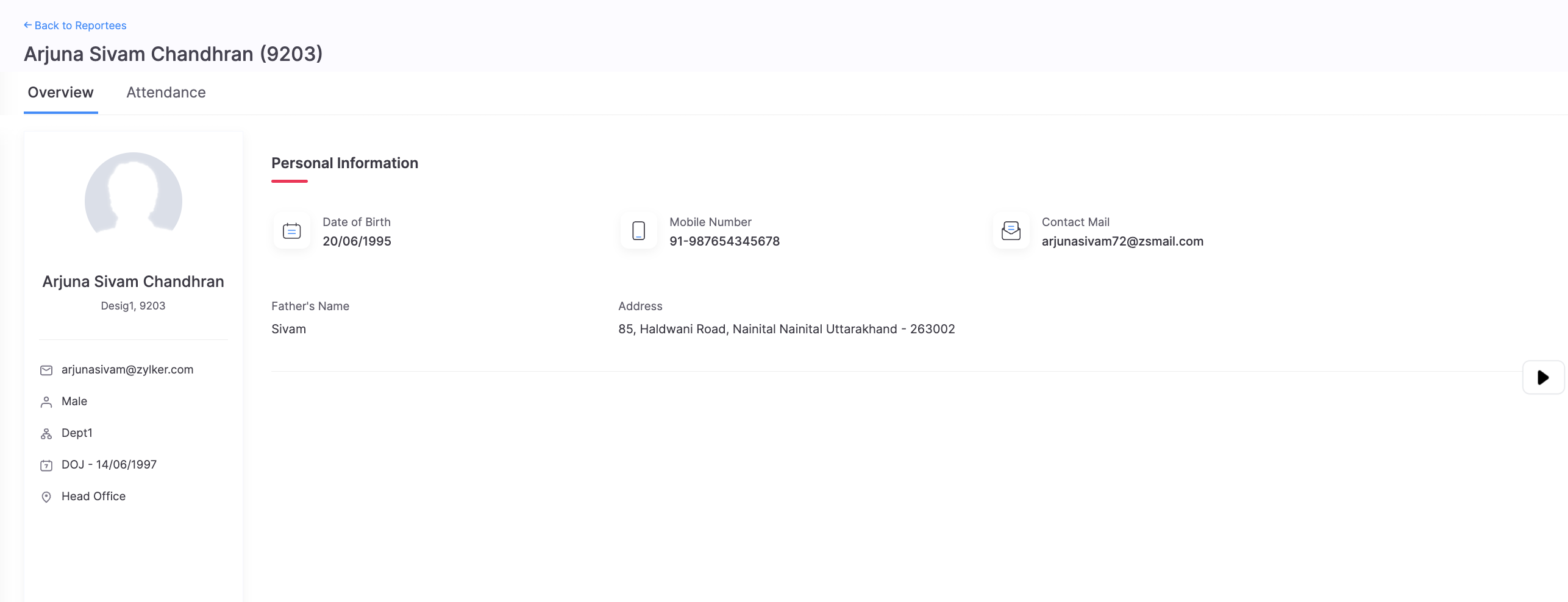1568x602 pixels.
Task: Click the arjunasivam72@zsmail.com contact mail
Action: click(x=1122, y=241)
